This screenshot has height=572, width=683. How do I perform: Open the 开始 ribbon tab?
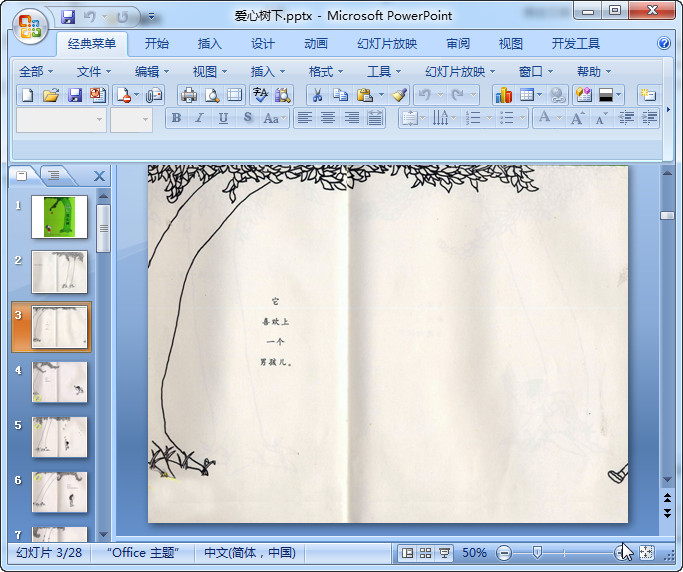(156, 44)
